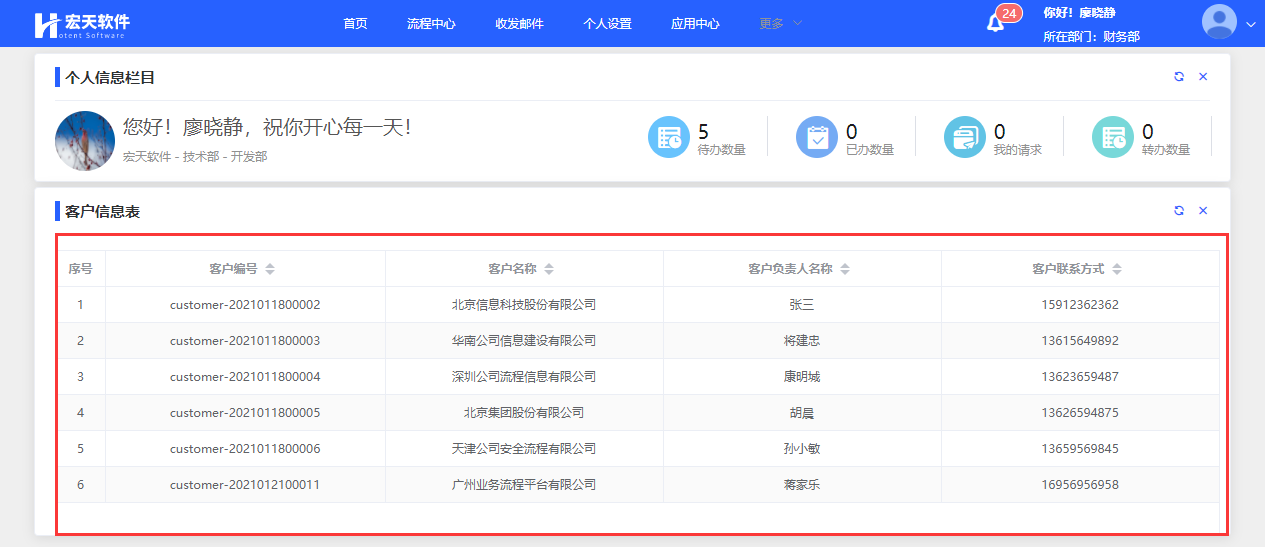Viewport: 1265px width, 547px height.
Task: Refresh the 个人信息栏目 panel
Action: click(1179, 77)
